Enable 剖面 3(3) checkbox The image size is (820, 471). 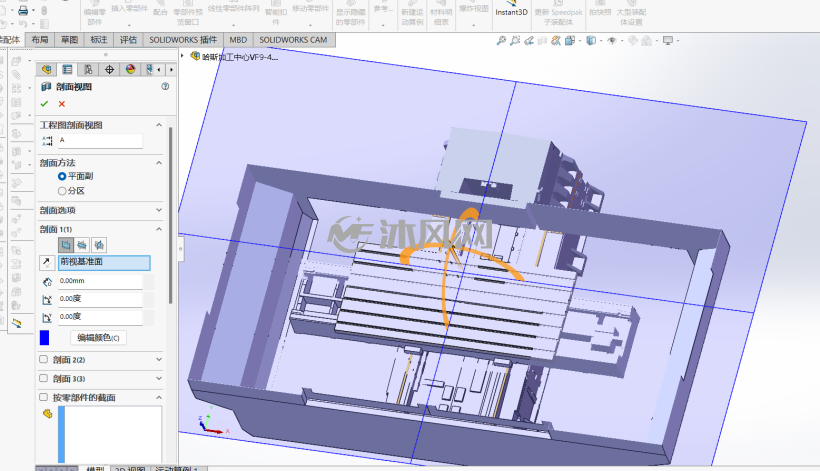click(43, 378)
